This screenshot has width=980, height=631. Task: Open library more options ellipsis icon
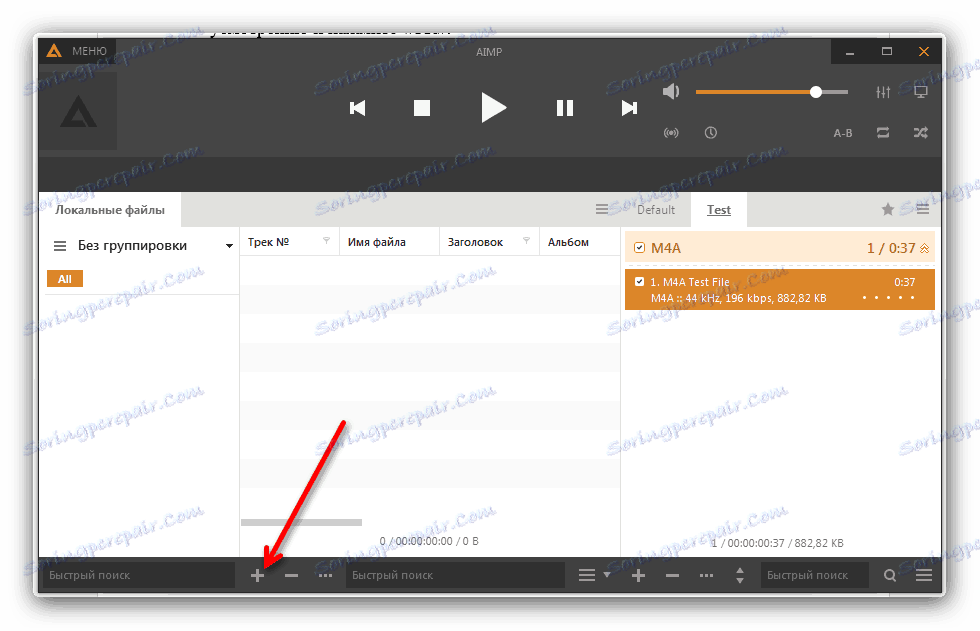pyautogui.click(x=325, y=575)
